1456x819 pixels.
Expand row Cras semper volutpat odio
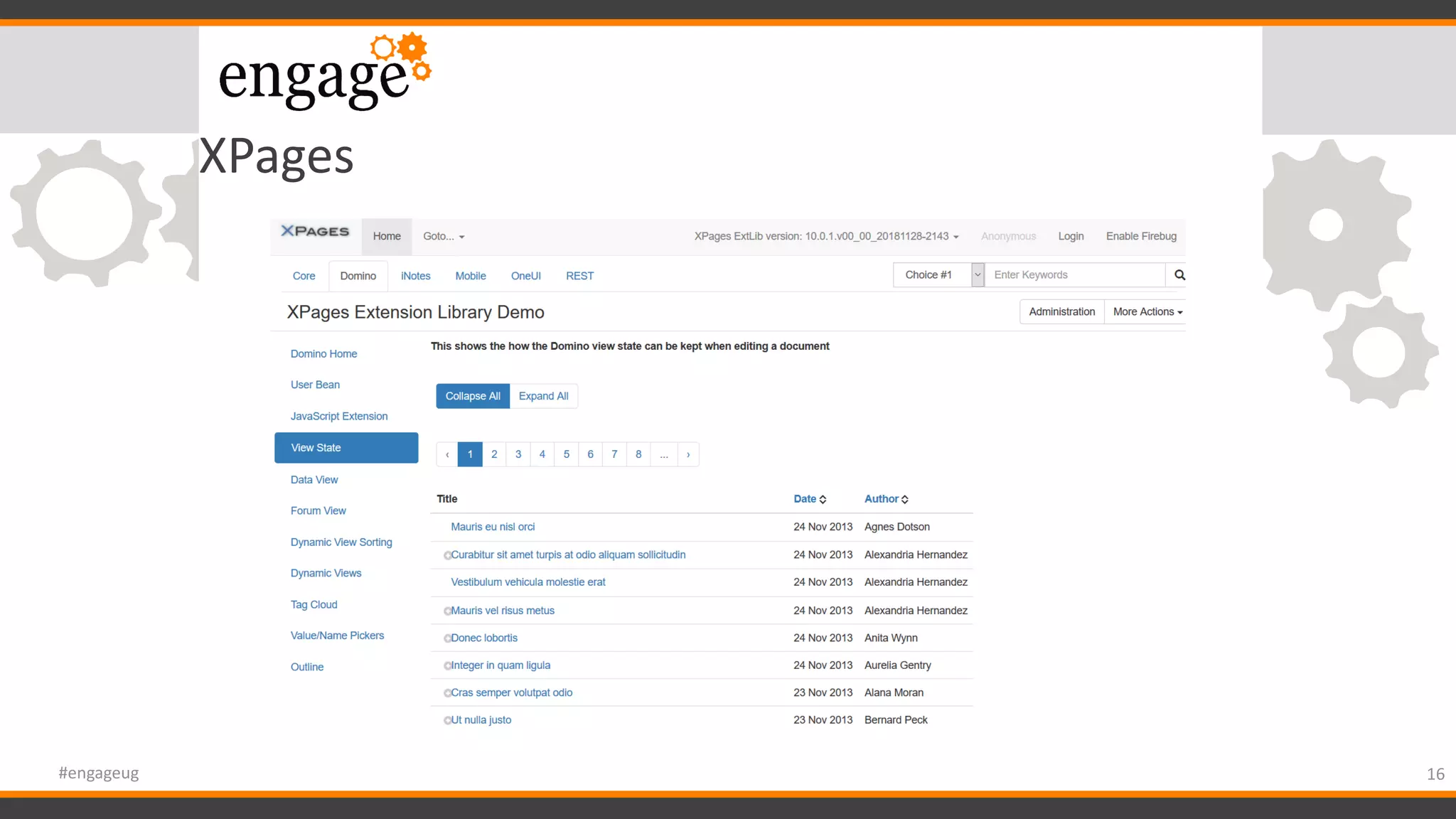(447, 693)
